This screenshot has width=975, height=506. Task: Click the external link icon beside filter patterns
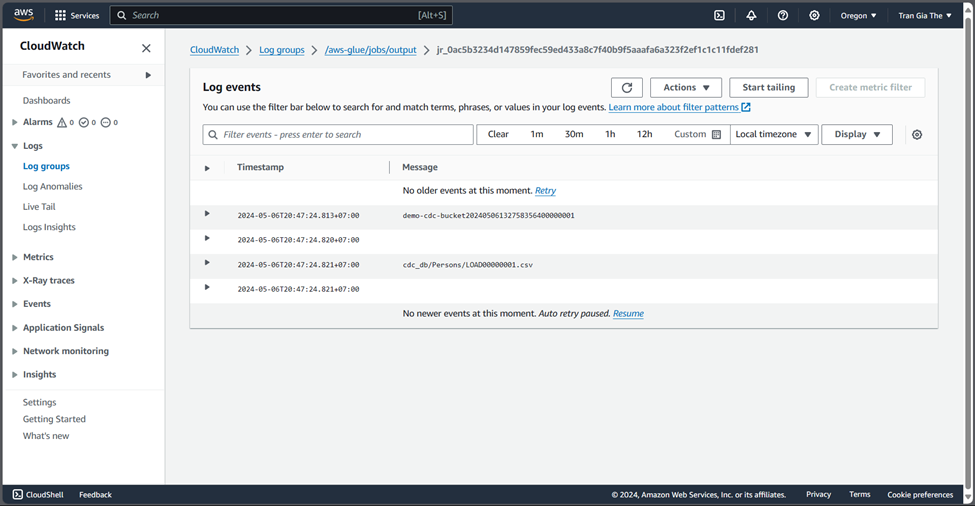[x=746, y=107]
